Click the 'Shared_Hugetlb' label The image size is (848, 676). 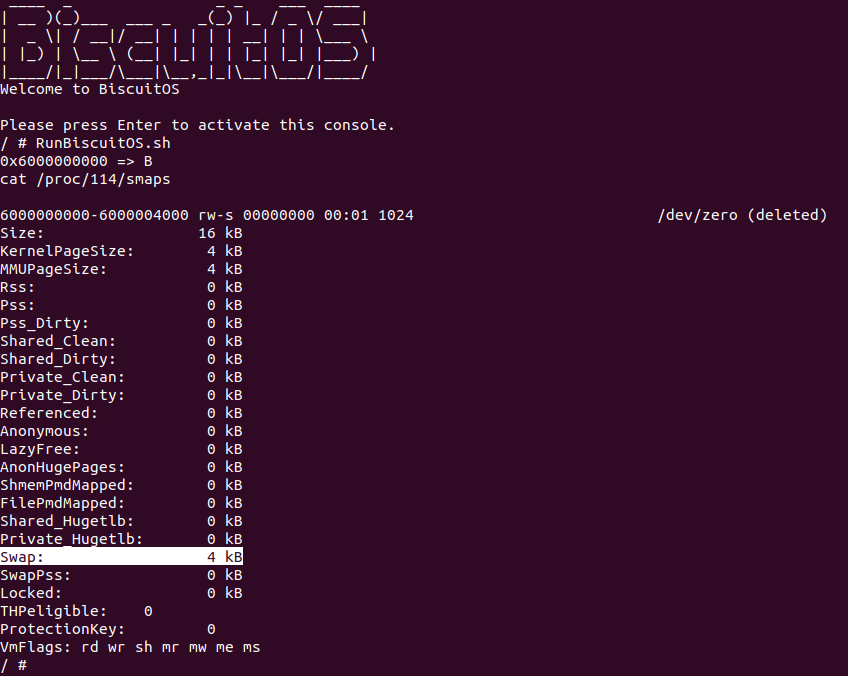click(x=67, y=521)
